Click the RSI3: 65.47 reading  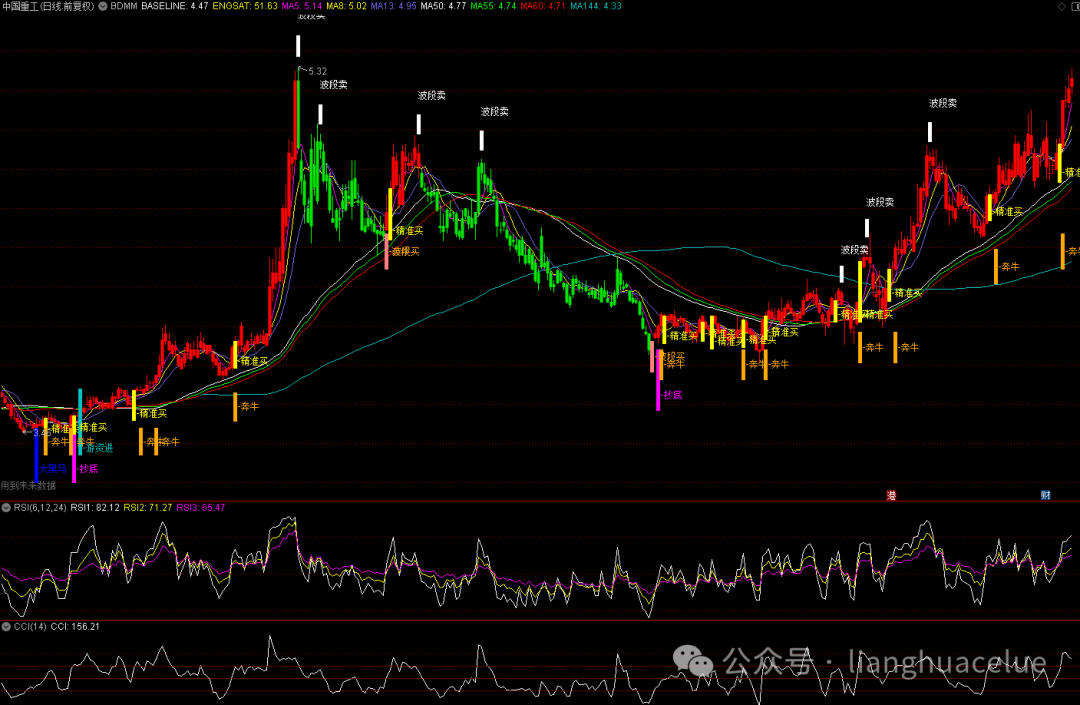[201, 507]
